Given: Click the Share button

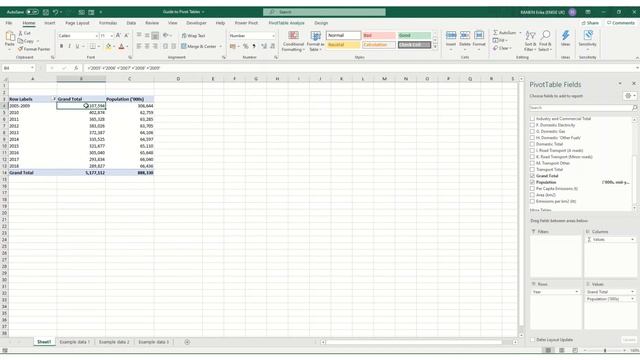Looking at the screenshot, I should pyautogui.click(x=590, y=23).
